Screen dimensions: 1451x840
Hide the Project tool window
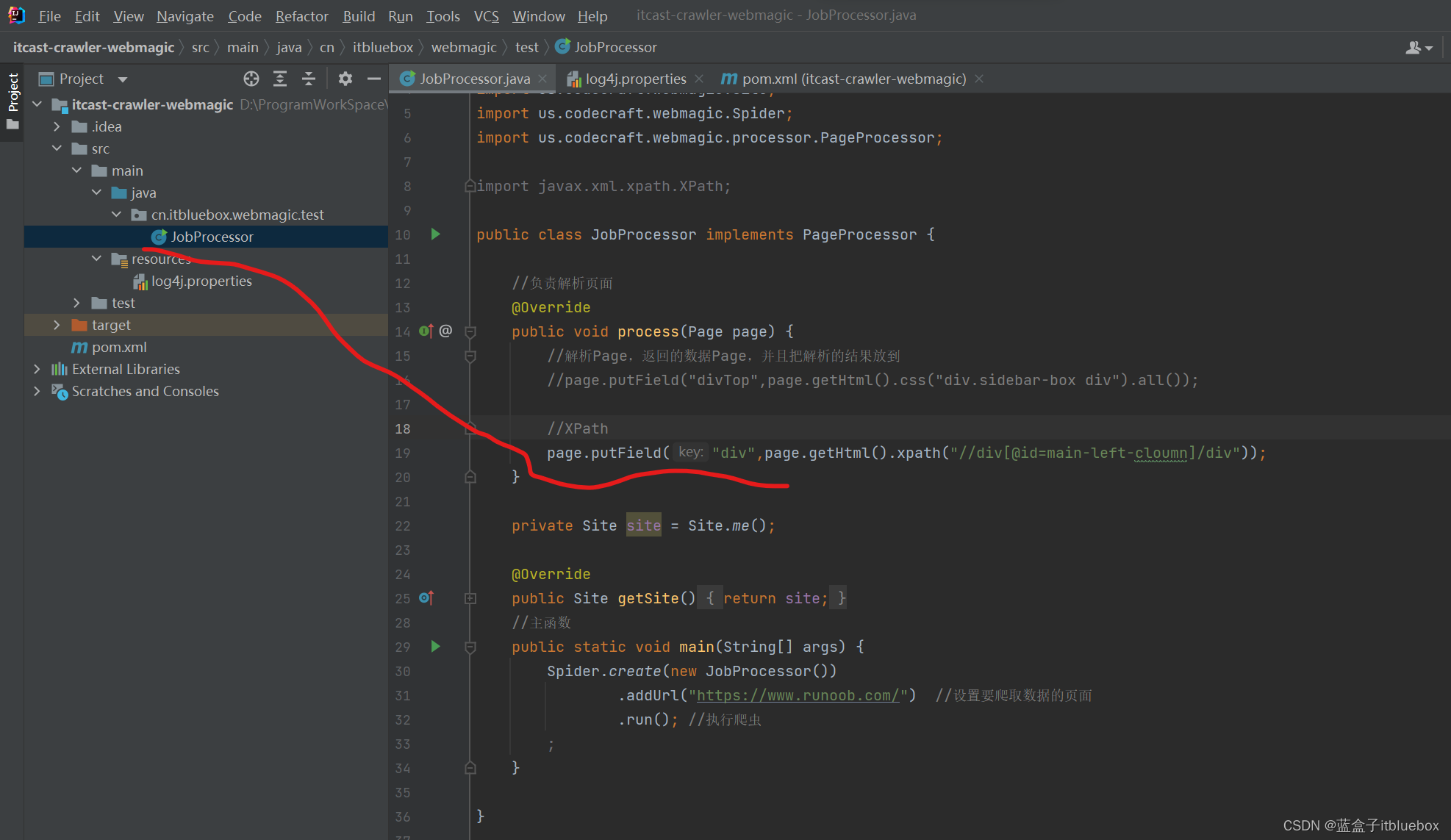374,79
